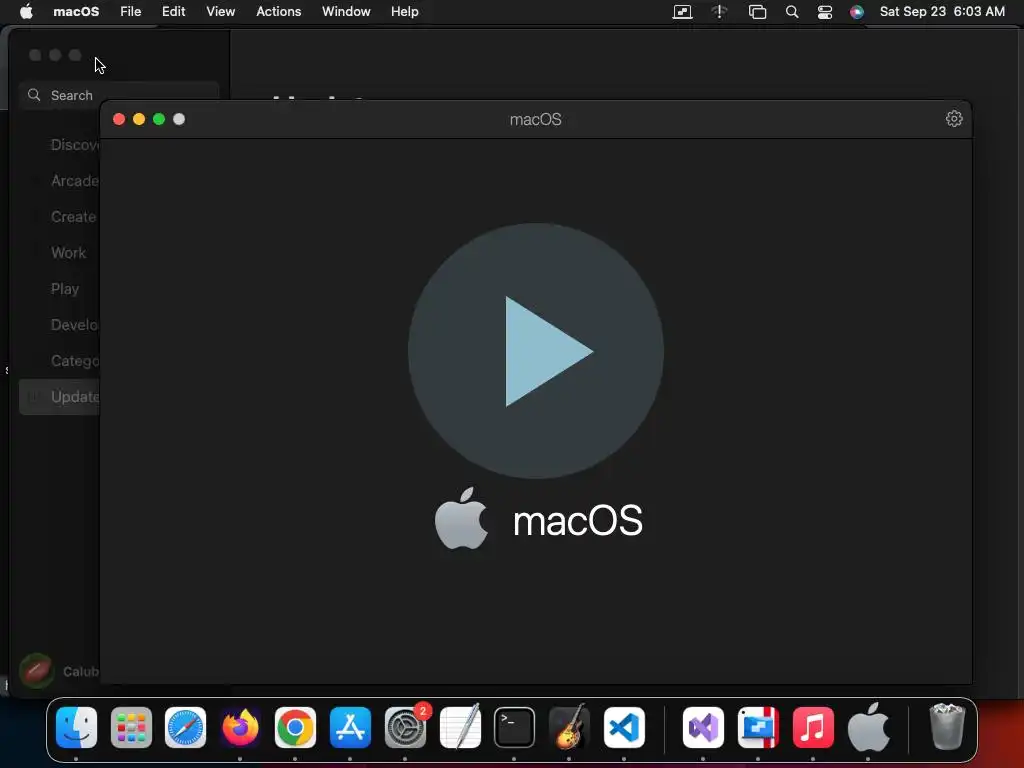Open the File menu
This screenshot has width=1024, height=768.
click(131, 12)
